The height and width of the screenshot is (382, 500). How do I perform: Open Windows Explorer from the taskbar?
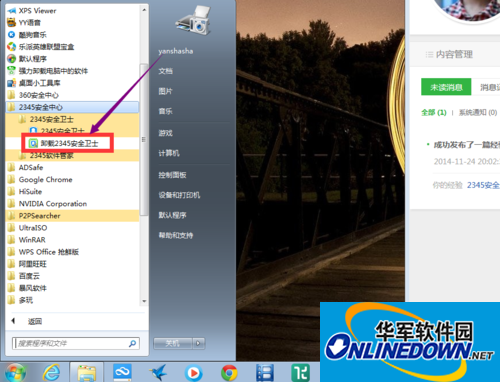pyautogui.click(x=87, y=373)
